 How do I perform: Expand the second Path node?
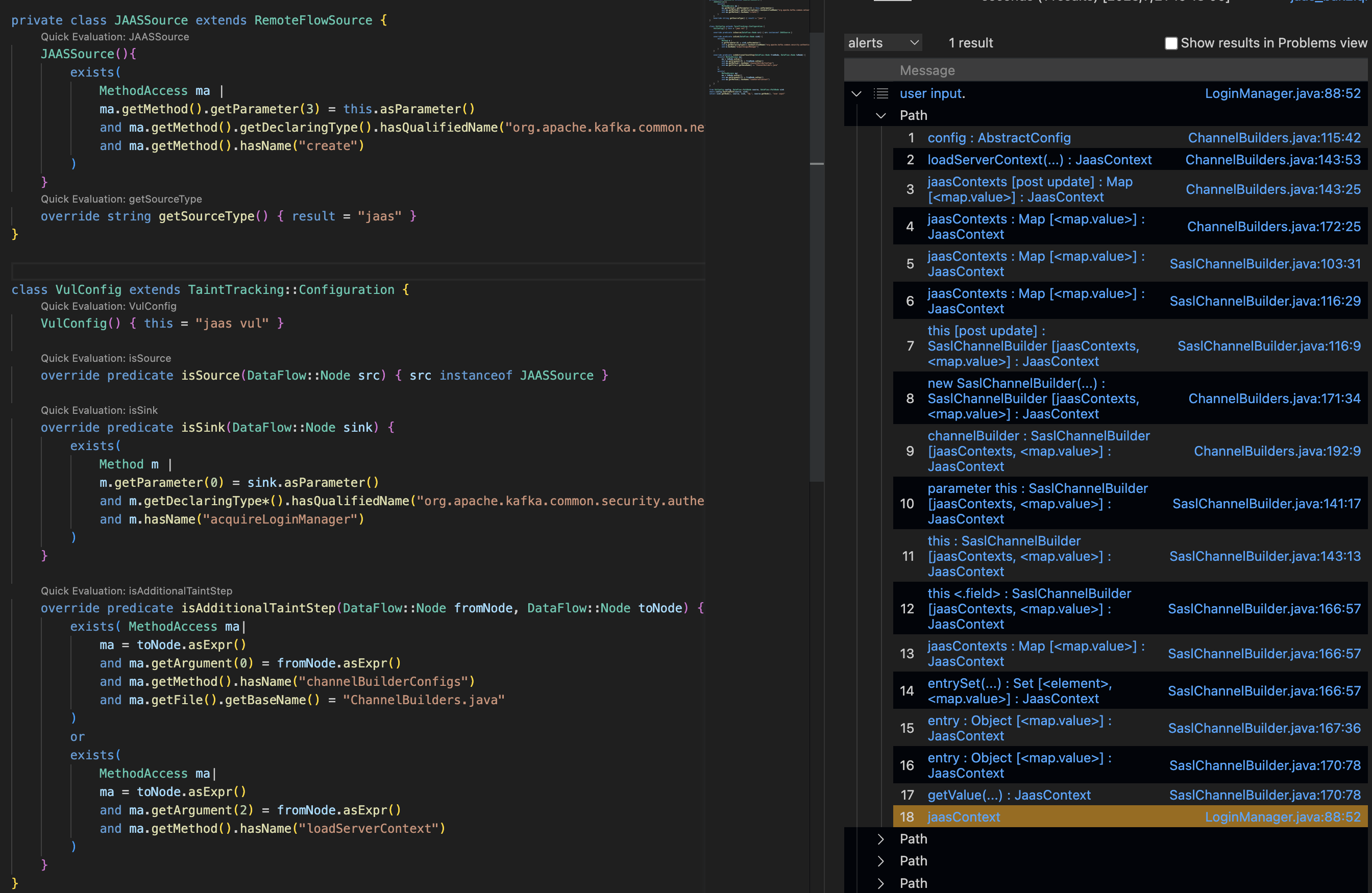point(881,839)
